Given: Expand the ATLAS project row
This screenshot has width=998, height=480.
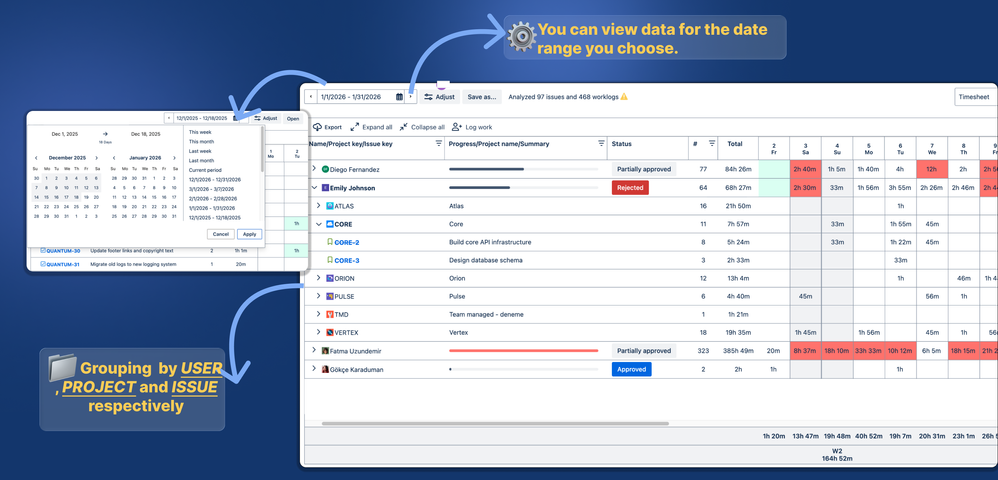Looking at the screenshot, I should [x=319, y=206].
